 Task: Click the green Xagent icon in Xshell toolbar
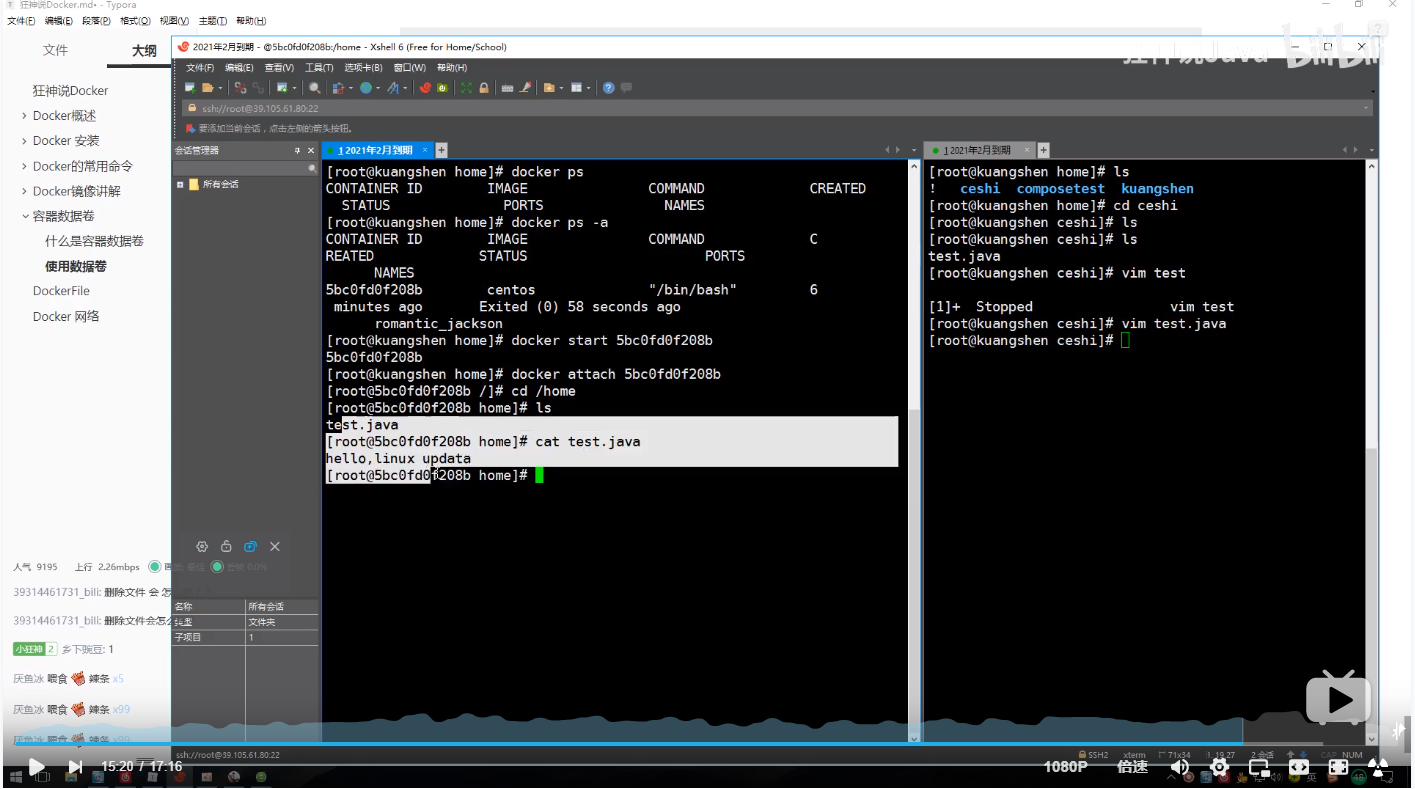[x=442, y=88]
